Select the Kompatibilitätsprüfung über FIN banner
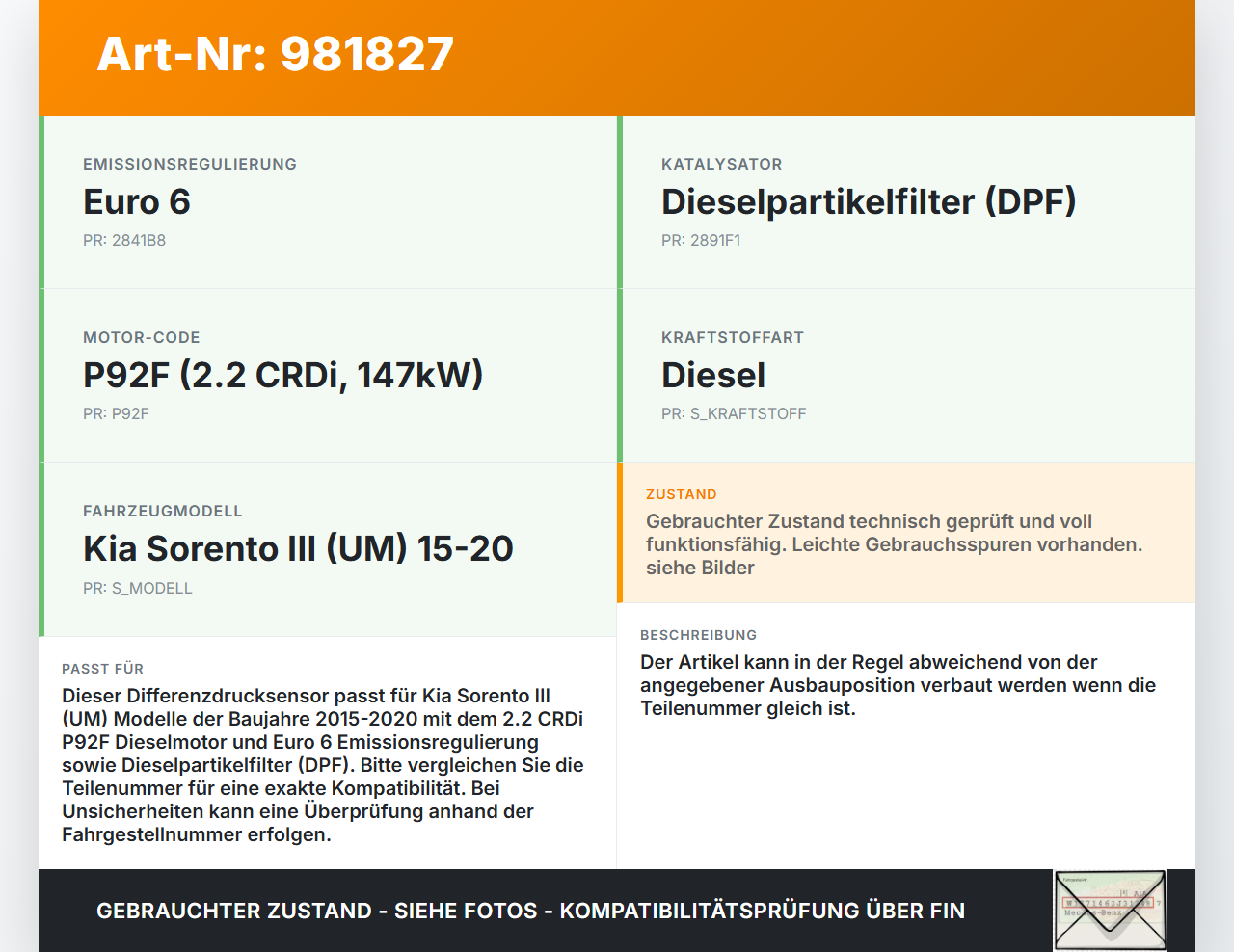1234x952 pixels. (x=530, y=910)
